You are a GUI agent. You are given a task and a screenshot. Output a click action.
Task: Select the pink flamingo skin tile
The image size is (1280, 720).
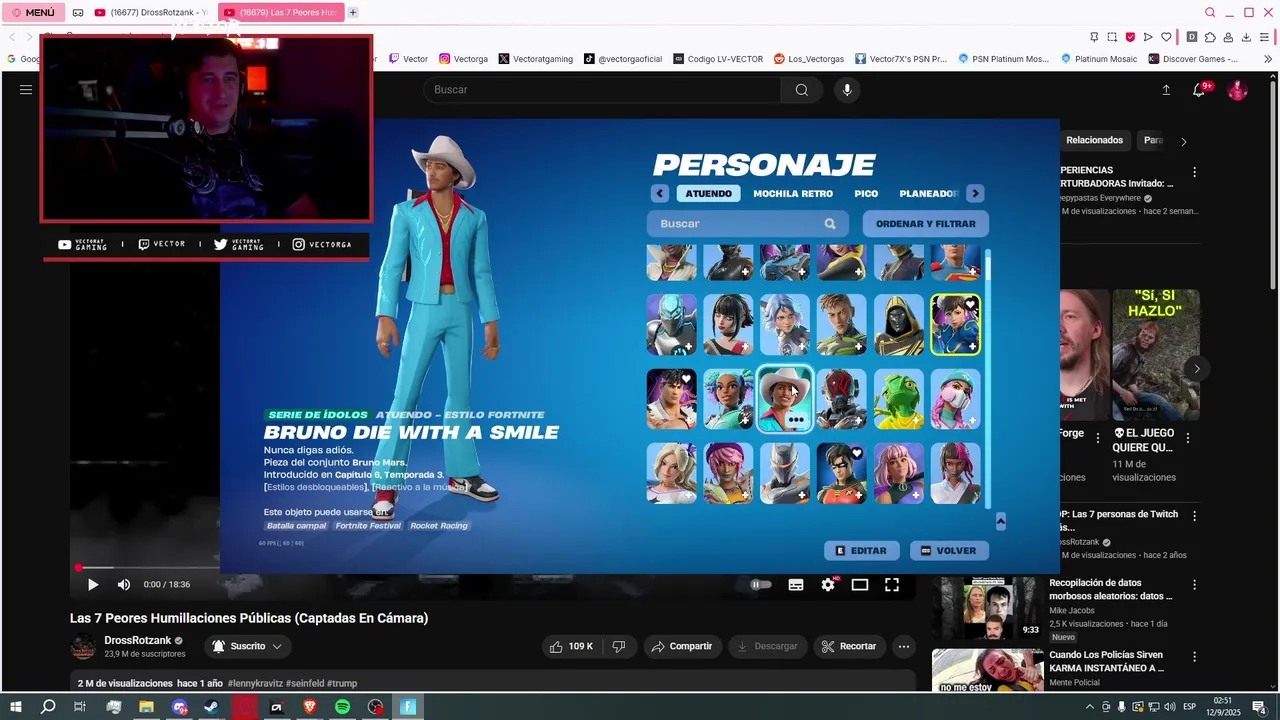(x=956, y=399)
